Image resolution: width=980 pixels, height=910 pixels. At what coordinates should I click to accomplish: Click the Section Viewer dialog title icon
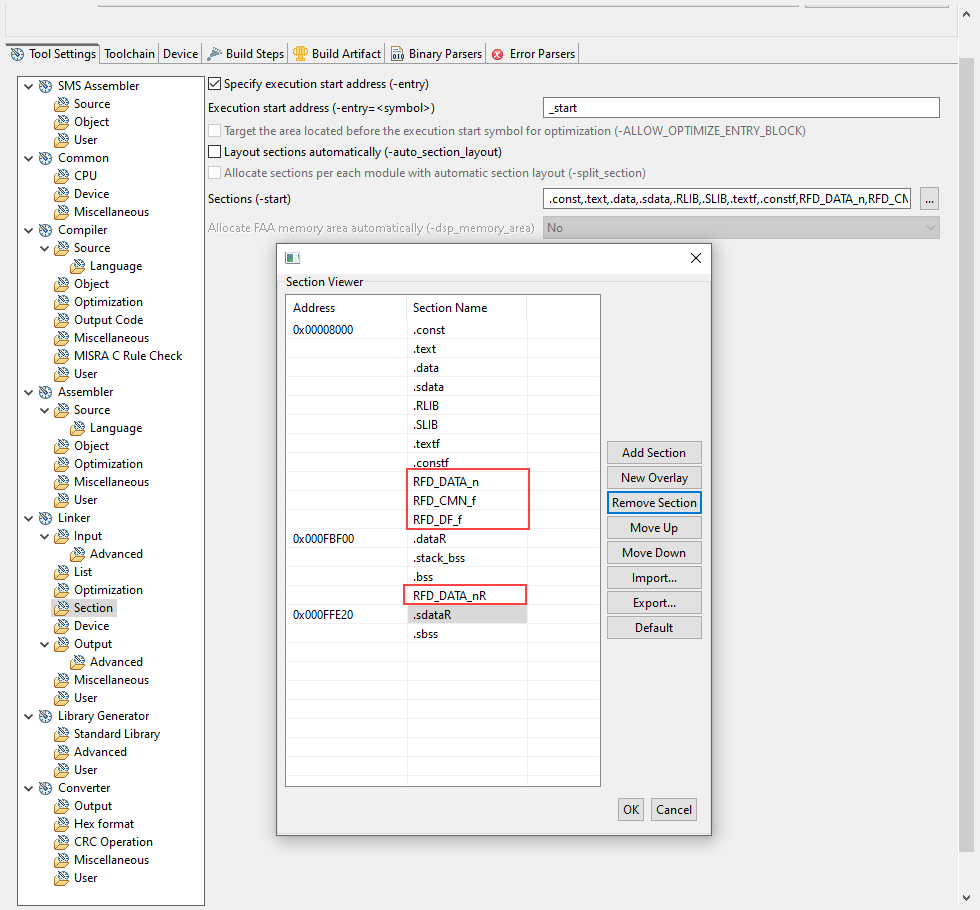tap(292, 258)
